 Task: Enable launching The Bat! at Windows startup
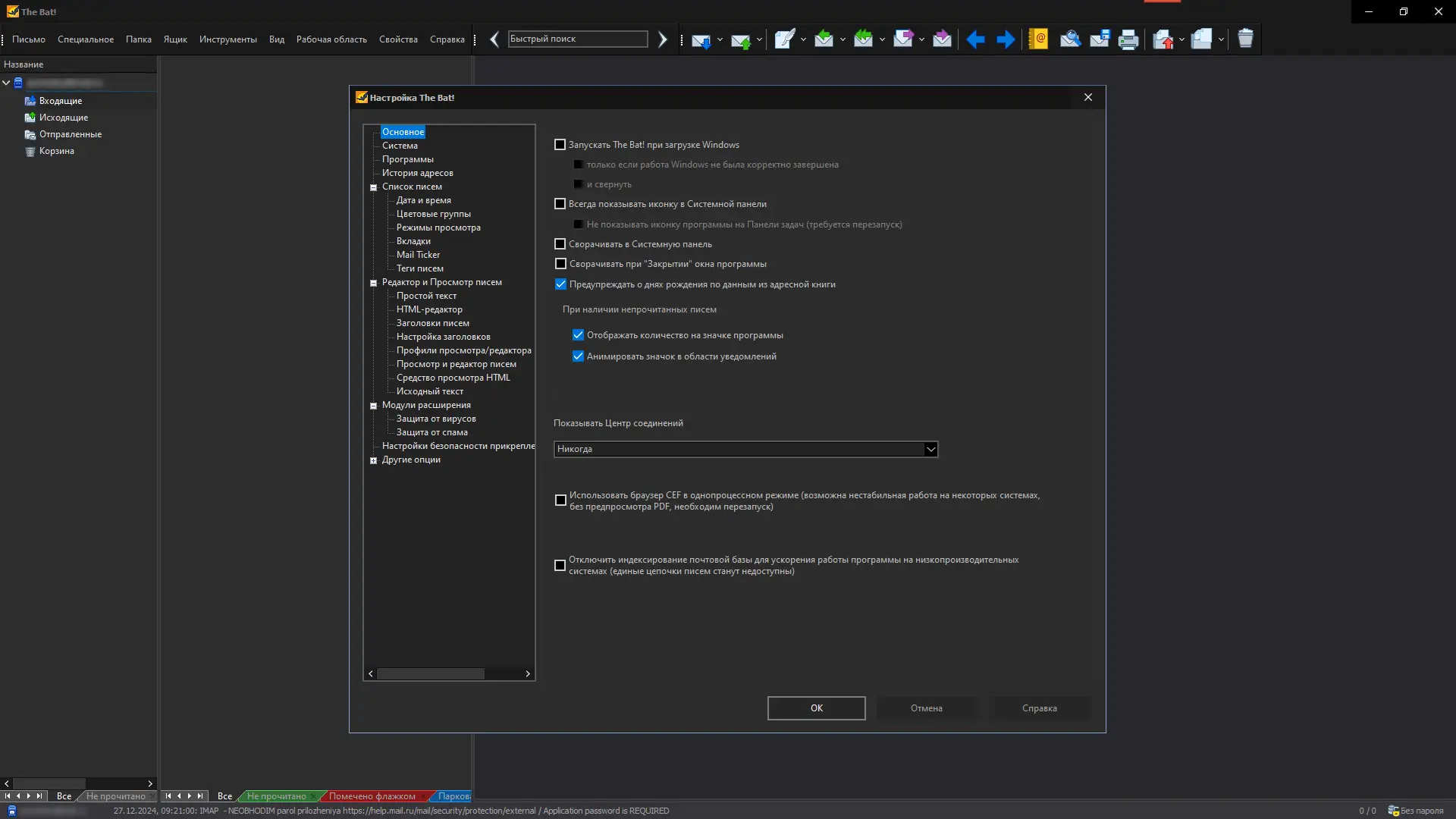coord(560,145)
